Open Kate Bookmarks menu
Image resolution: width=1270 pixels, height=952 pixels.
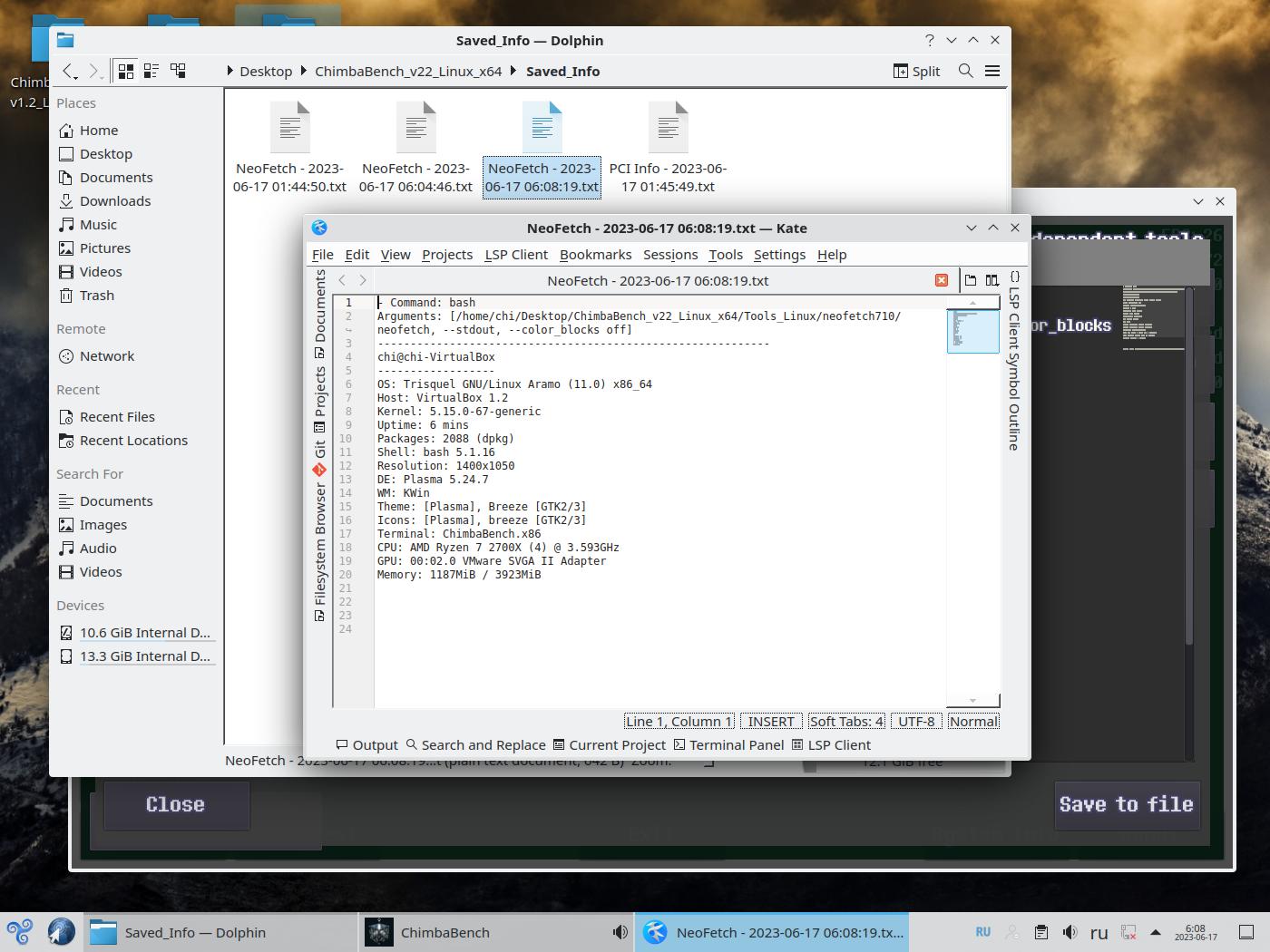(x=595, y=255)
